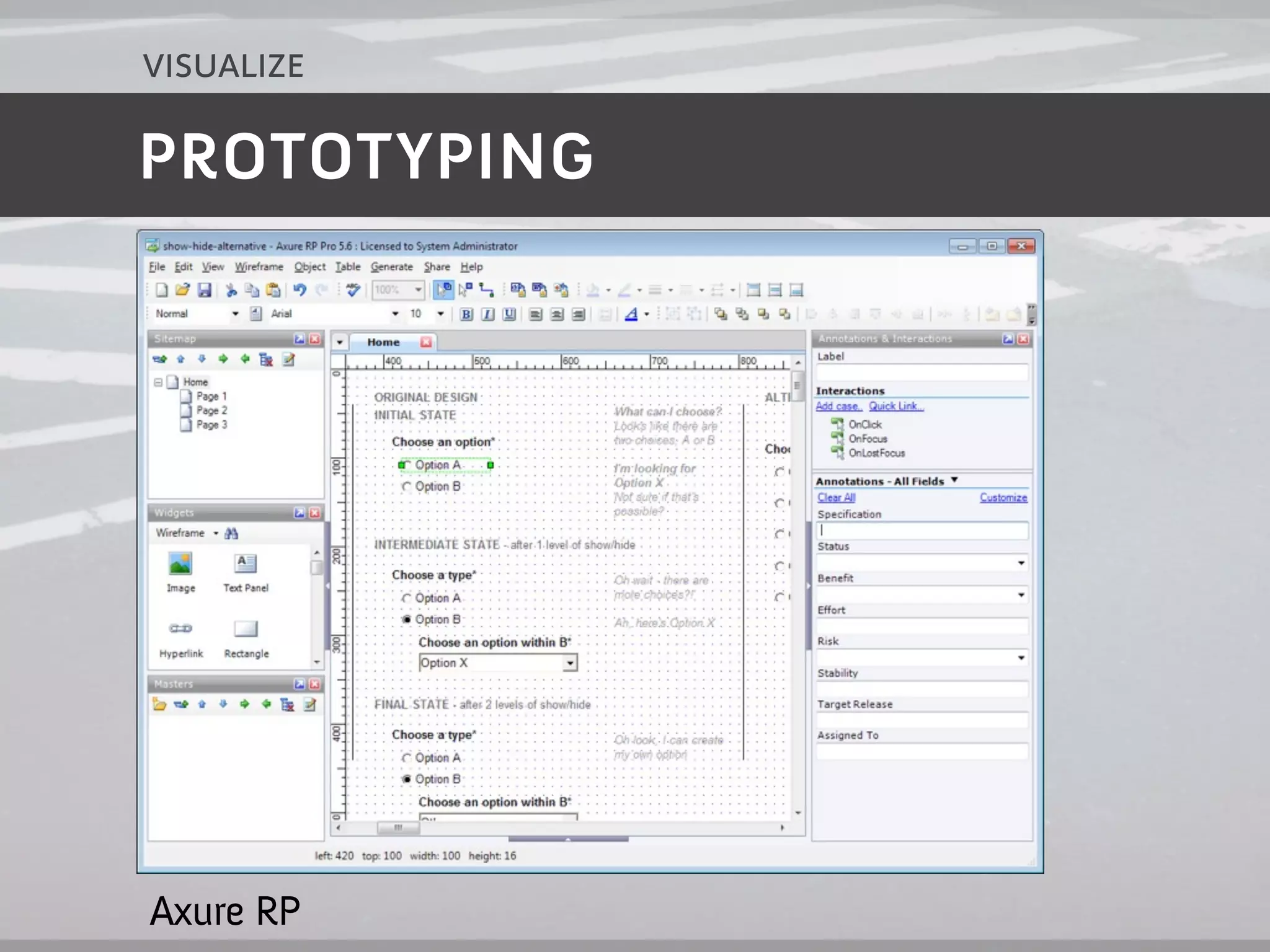Screen dimensions: 1270x952
Task: Expand Annotations - All Fields view arrow
Action: click(x=954, y=480)
